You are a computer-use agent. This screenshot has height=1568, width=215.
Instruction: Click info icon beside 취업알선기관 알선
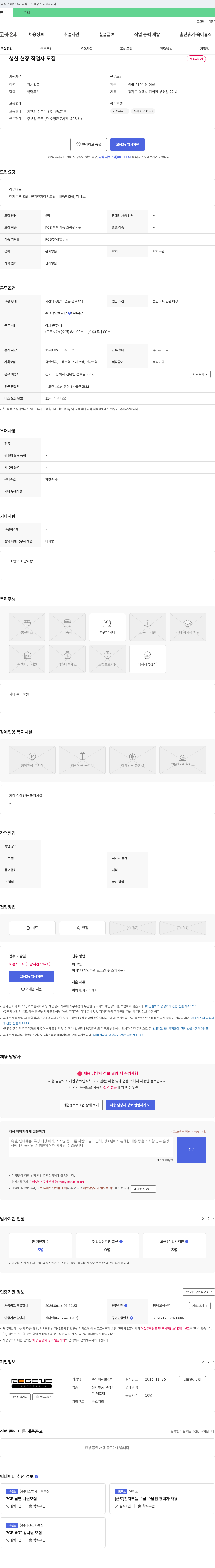pos(120,1241)
